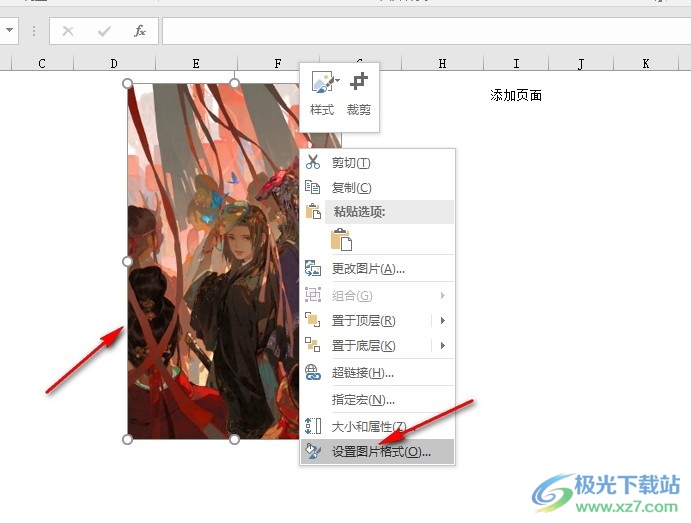Image resolution: width=691 pixels, height=523 pixels.
Task: Select column C header
Action: [42, 63]
